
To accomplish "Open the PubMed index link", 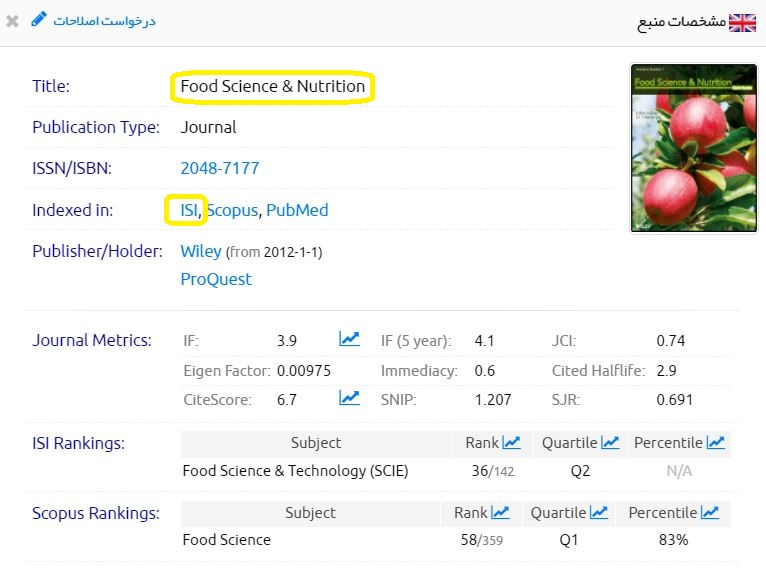I will tap(297, 210).
